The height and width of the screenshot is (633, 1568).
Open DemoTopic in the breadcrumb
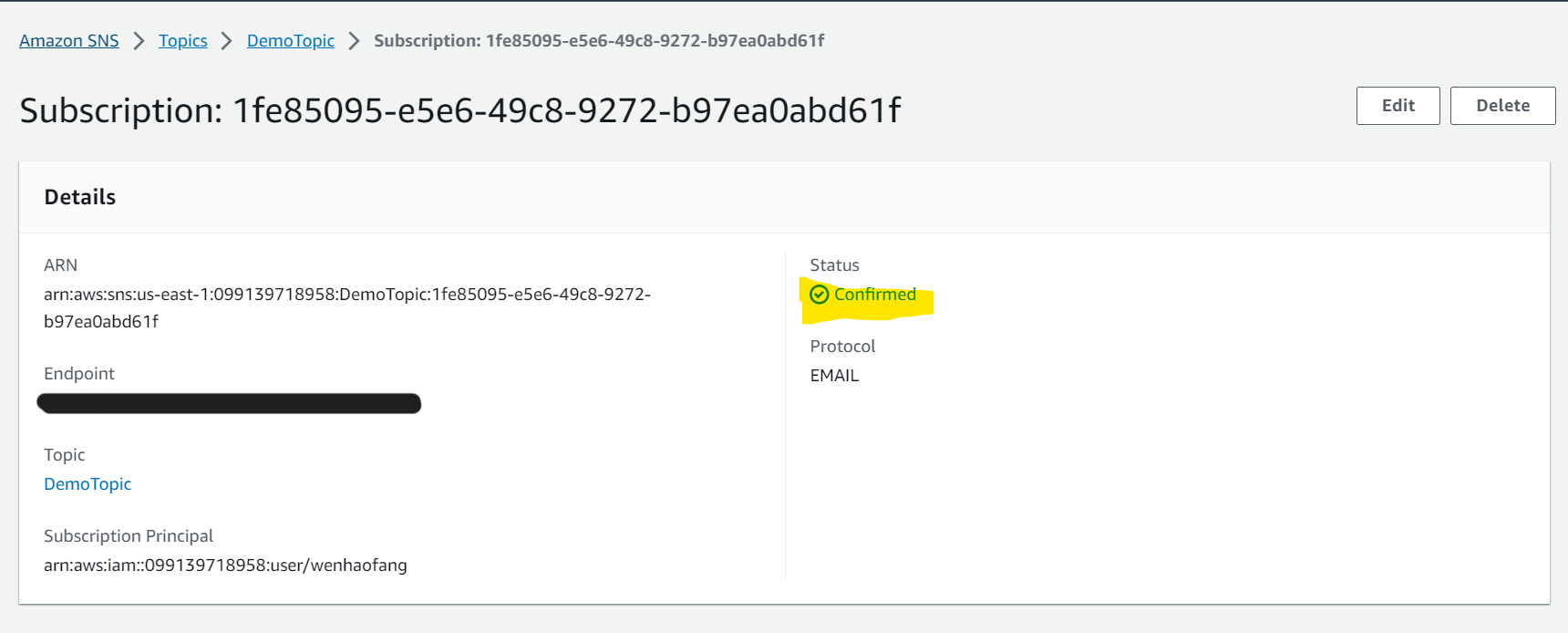291,41
